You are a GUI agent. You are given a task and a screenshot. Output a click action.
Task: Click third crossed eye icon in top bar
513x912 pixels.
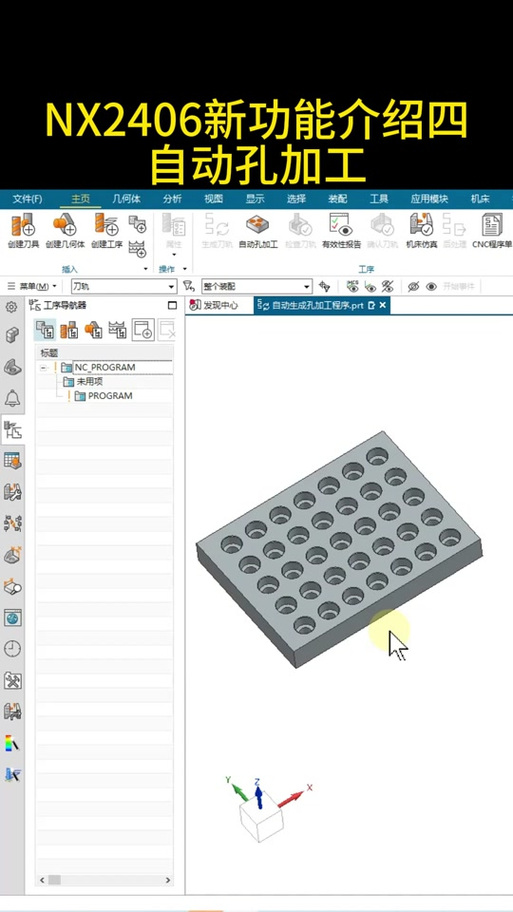387,286
